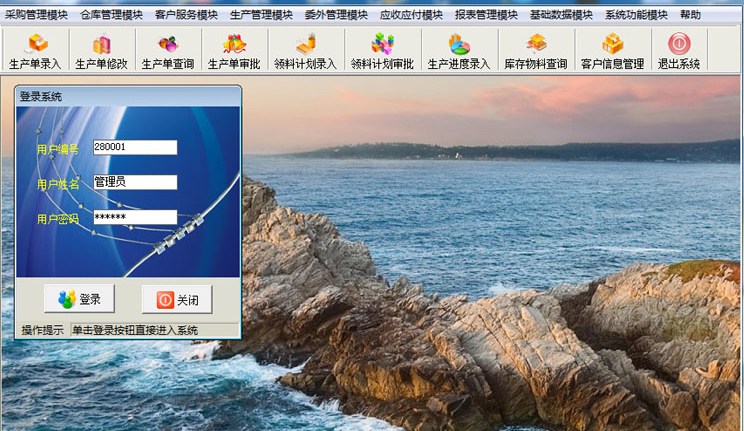The height and width of the screenshot is (431, 744).
Task: Open 委外管理模块 menu
Action: pyautogui.click(x=336, y=15)
